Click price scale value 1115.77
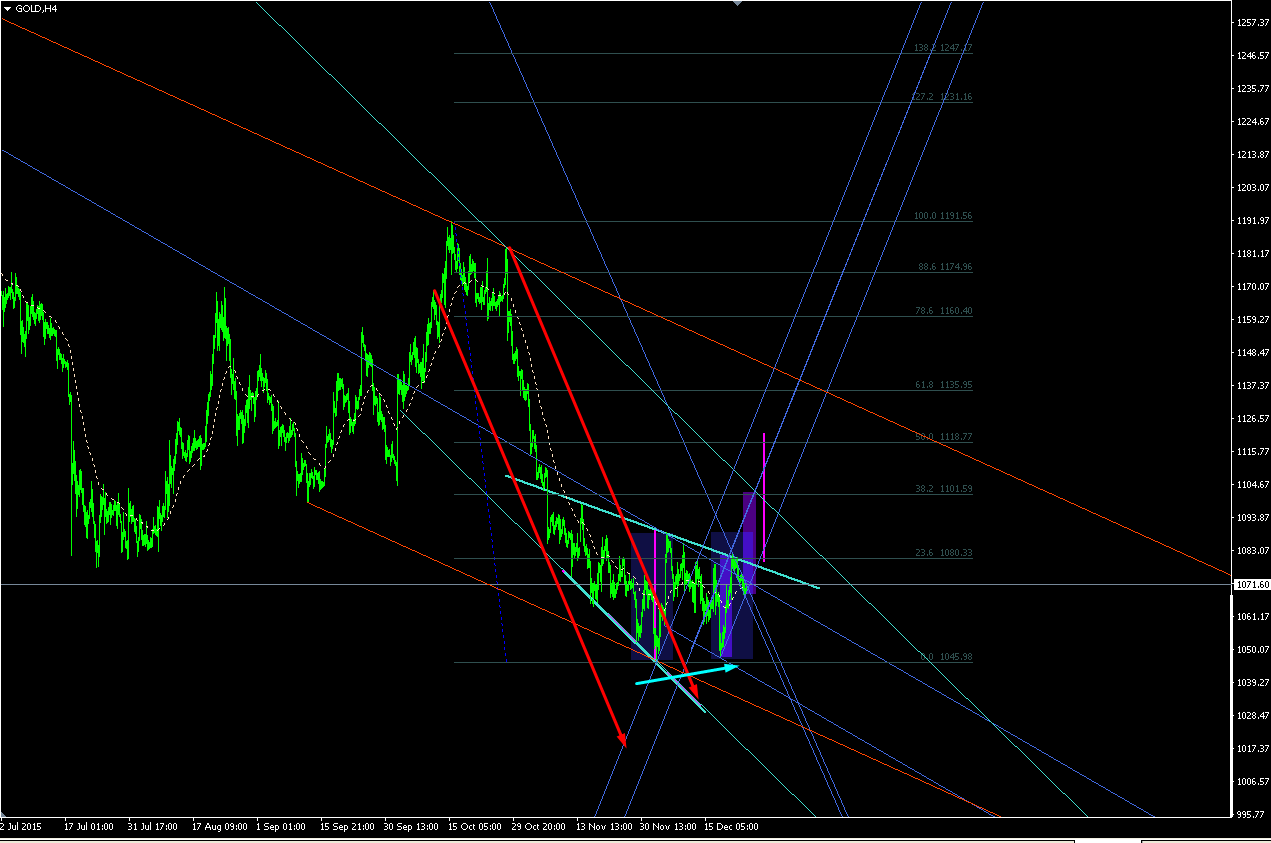The width and height of the screenshot is (1271, 843). tap(1251, 451)
